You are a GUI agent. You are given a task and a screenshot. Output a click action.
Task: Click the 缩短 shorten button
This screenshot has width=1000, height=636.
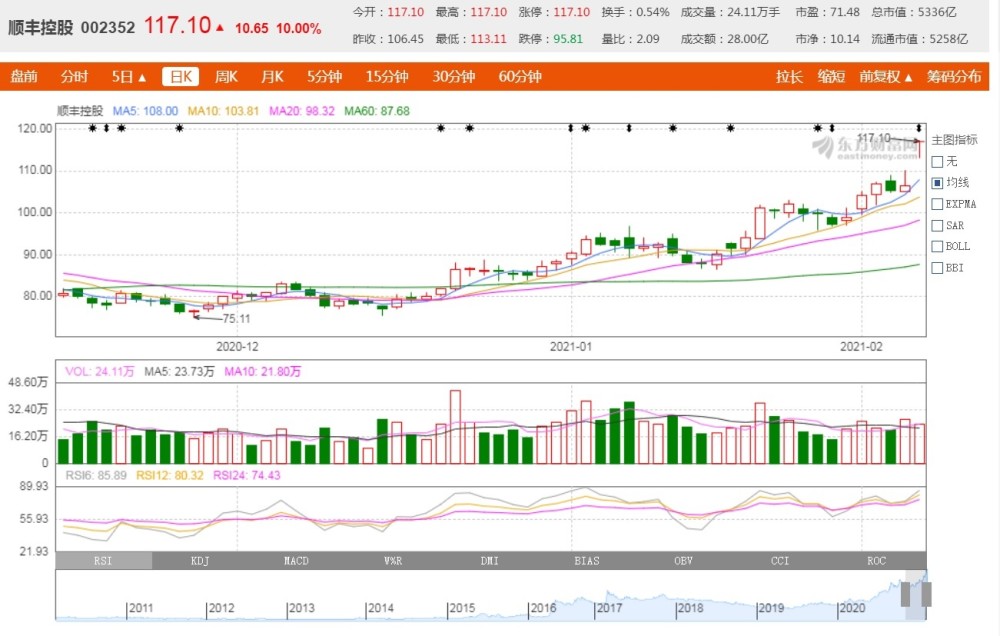831,77
